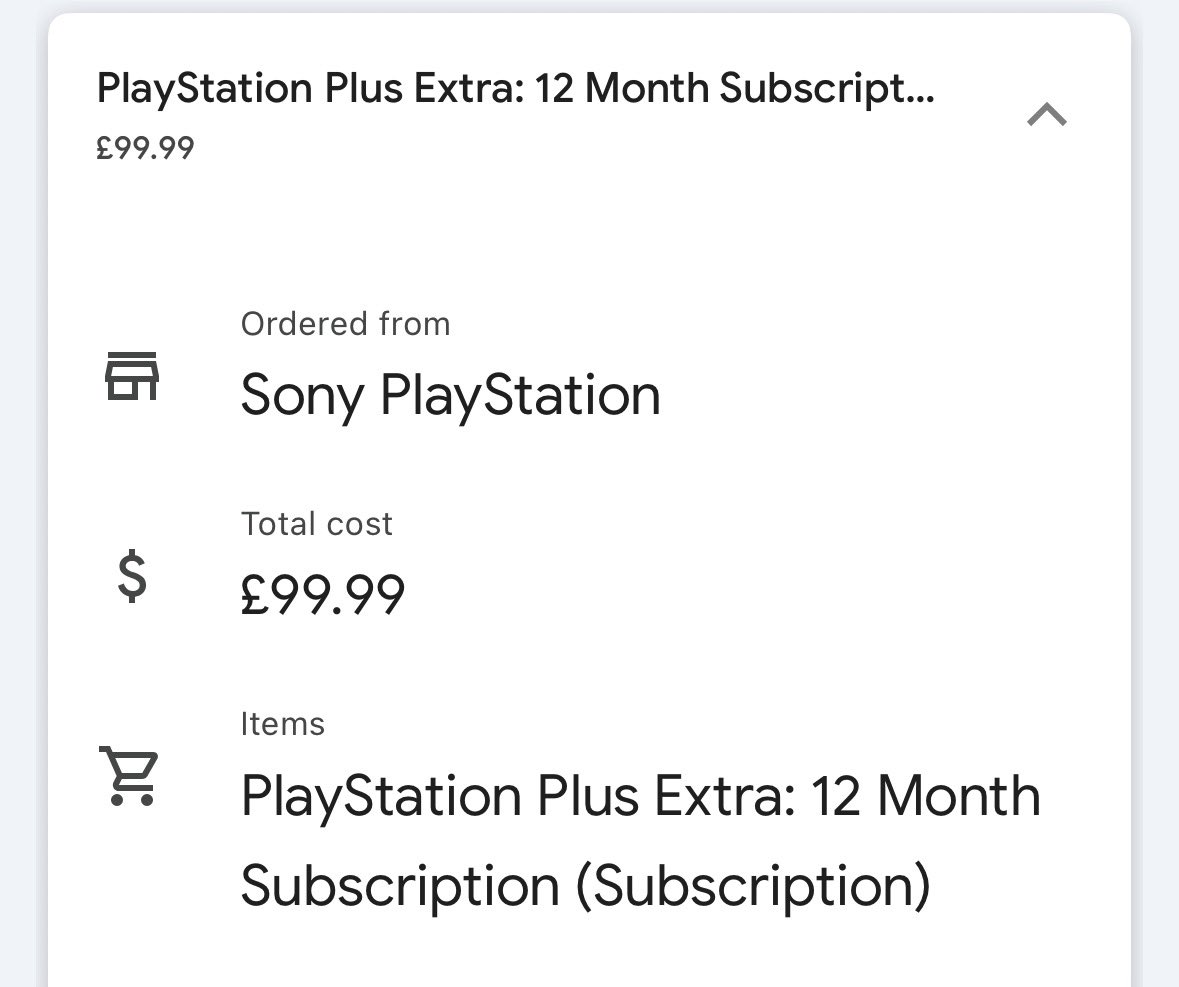Click the PlayStation in the card title
This screenshot has width=1179, height=987.
click(x=205, y=89)
